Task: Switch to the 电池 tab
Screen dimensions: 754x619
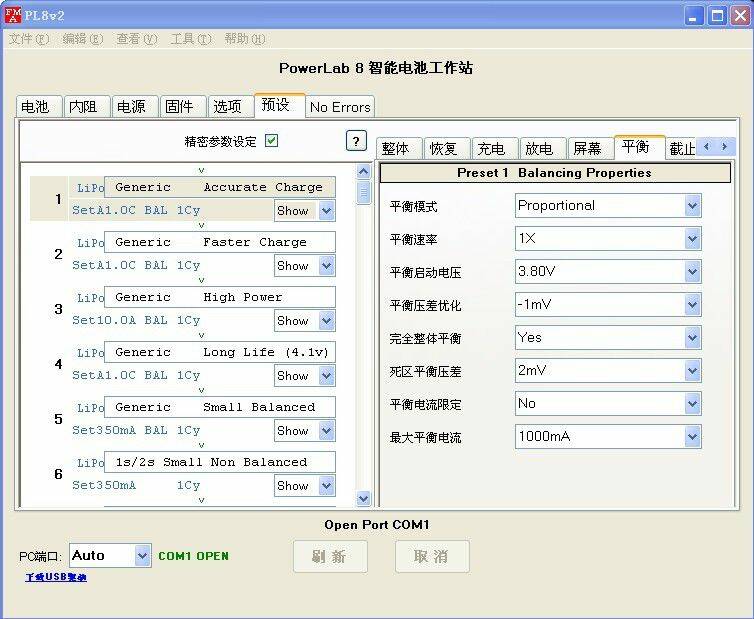Action: [x=39, y=106]
